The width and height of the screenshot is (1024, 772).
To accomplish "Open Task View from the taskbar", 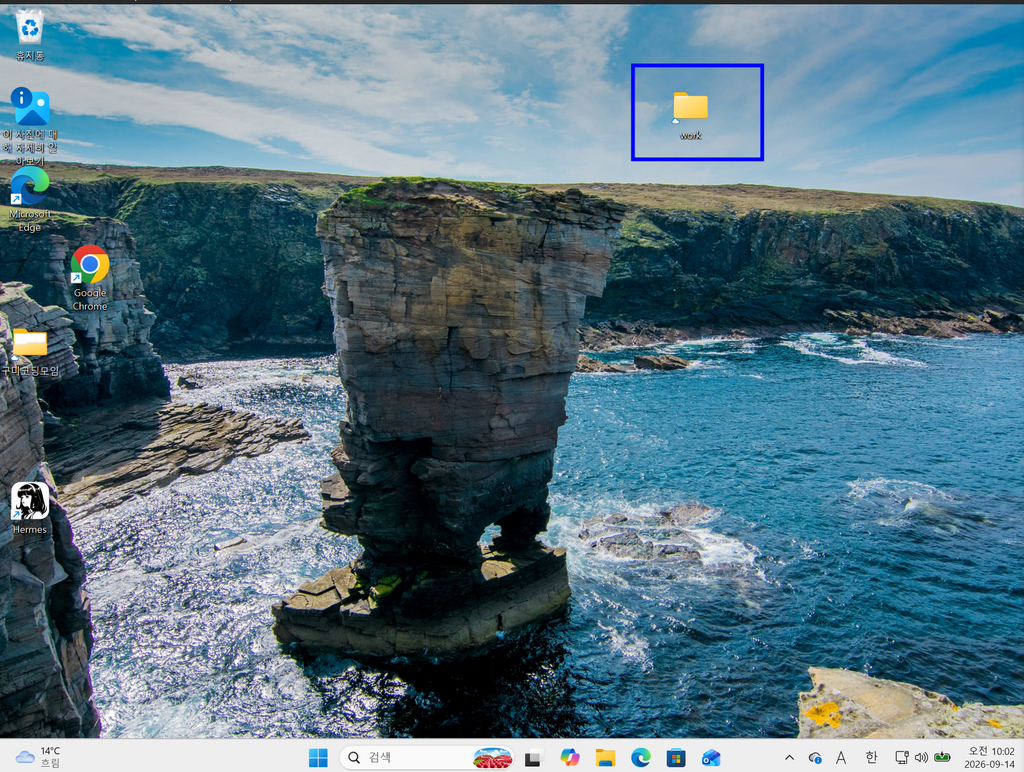I will pos(533,758).
